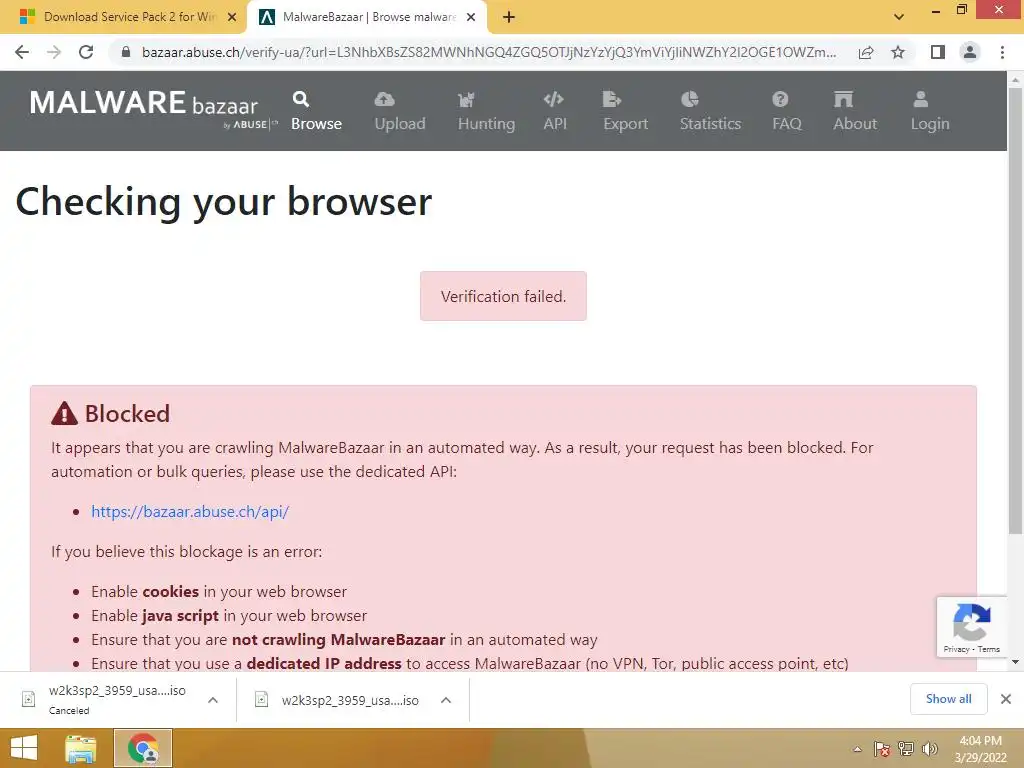Image resolution: width=1024 pixels, height=768 pixels.
Task: Open the Windows Start button
Action: (24, 748)
